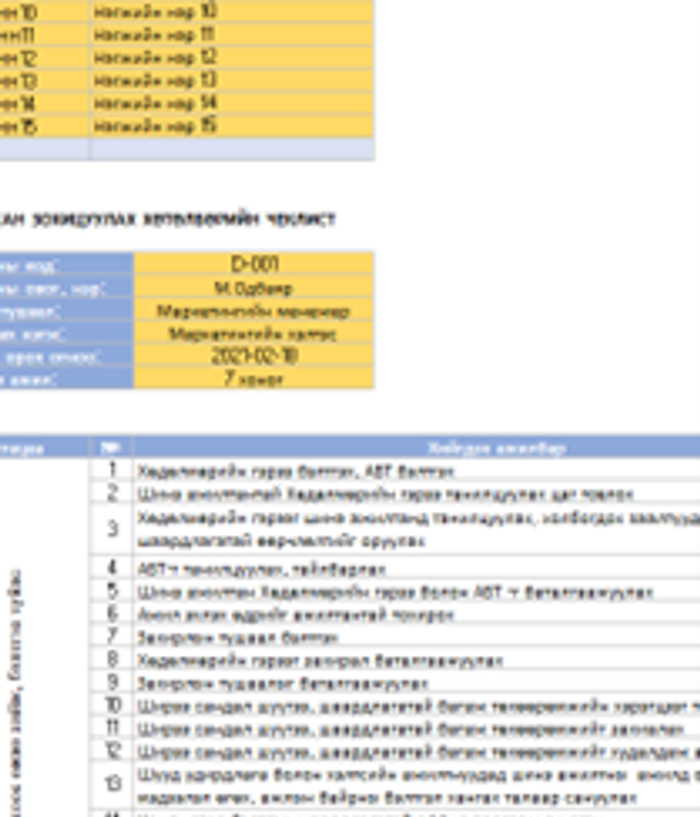700x817 pixels.
Task: Select top table second-column cell ending in 15
Action: [232, 126]
